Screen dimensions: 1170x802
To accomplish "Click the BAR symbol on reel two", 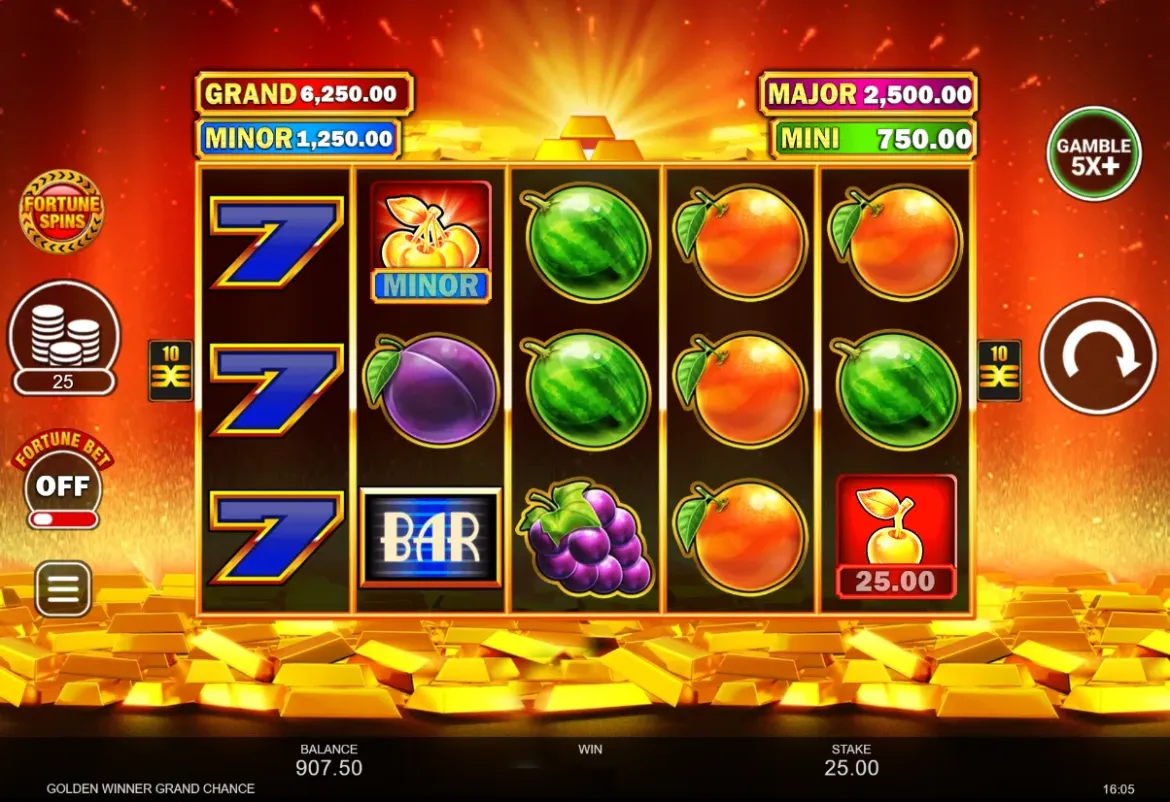I will click(x=431, y=537).
